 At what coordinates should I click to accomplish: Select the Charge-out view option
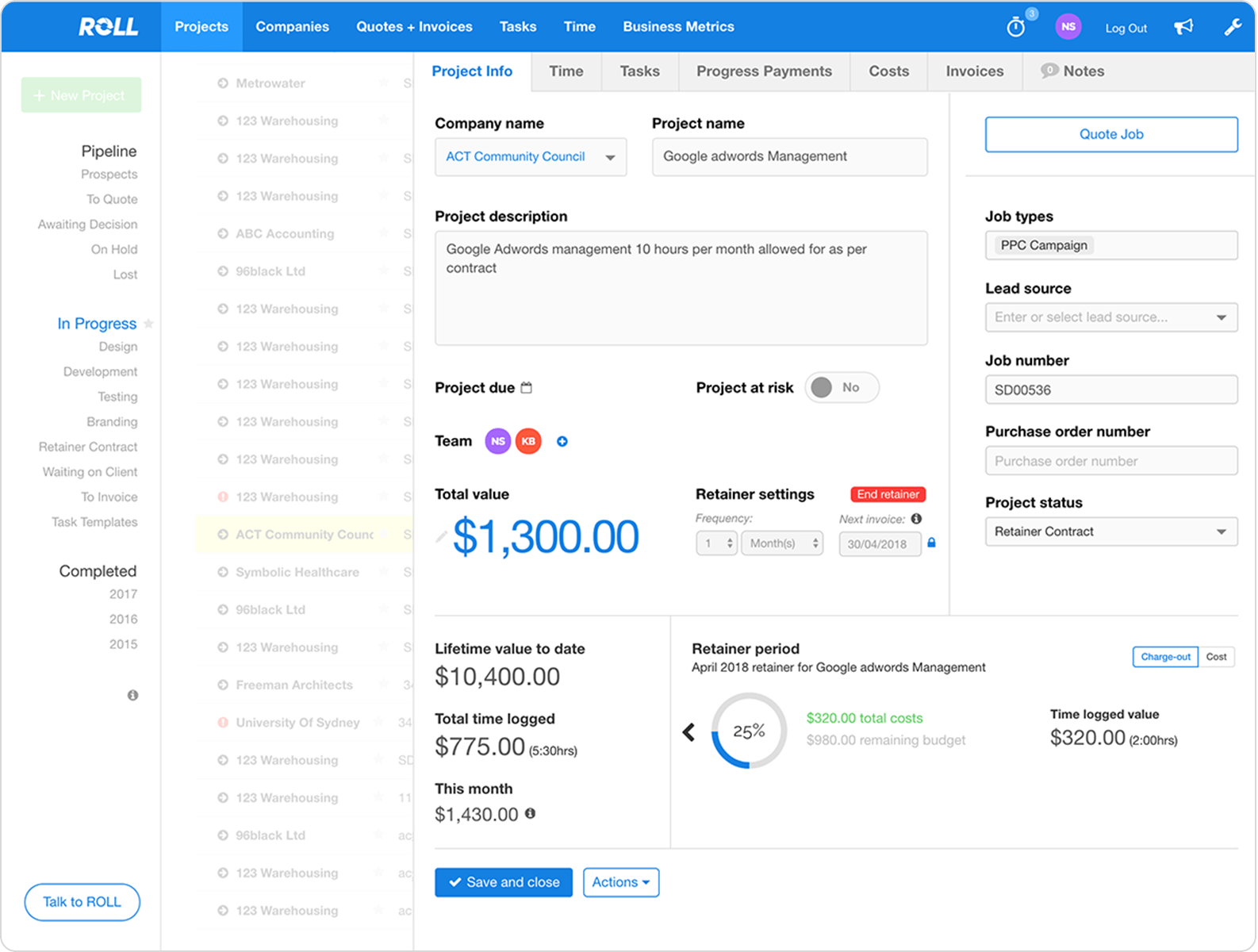pyautogui.click(x=1164, y=657)
